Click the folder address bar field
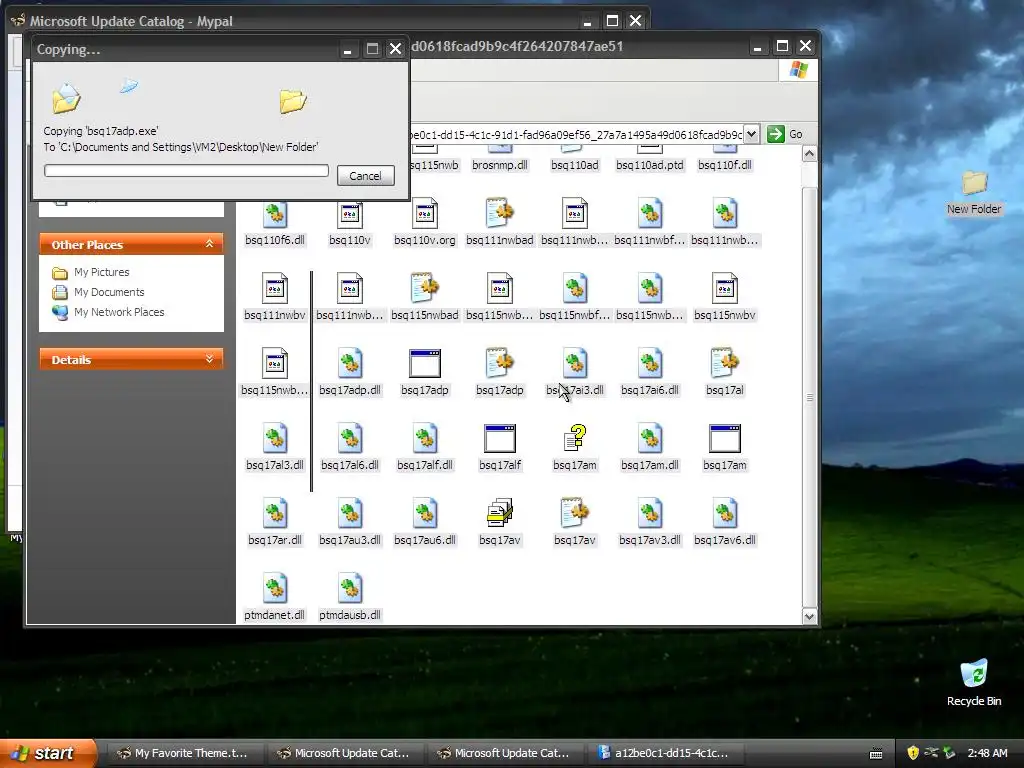This screenshot has height=768, width=1024. (x=577, y=134)
